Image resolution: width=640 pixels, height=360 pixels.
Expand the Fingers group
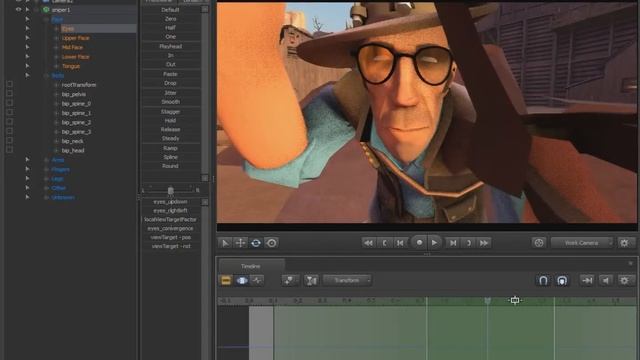click(x=46, y=169)
